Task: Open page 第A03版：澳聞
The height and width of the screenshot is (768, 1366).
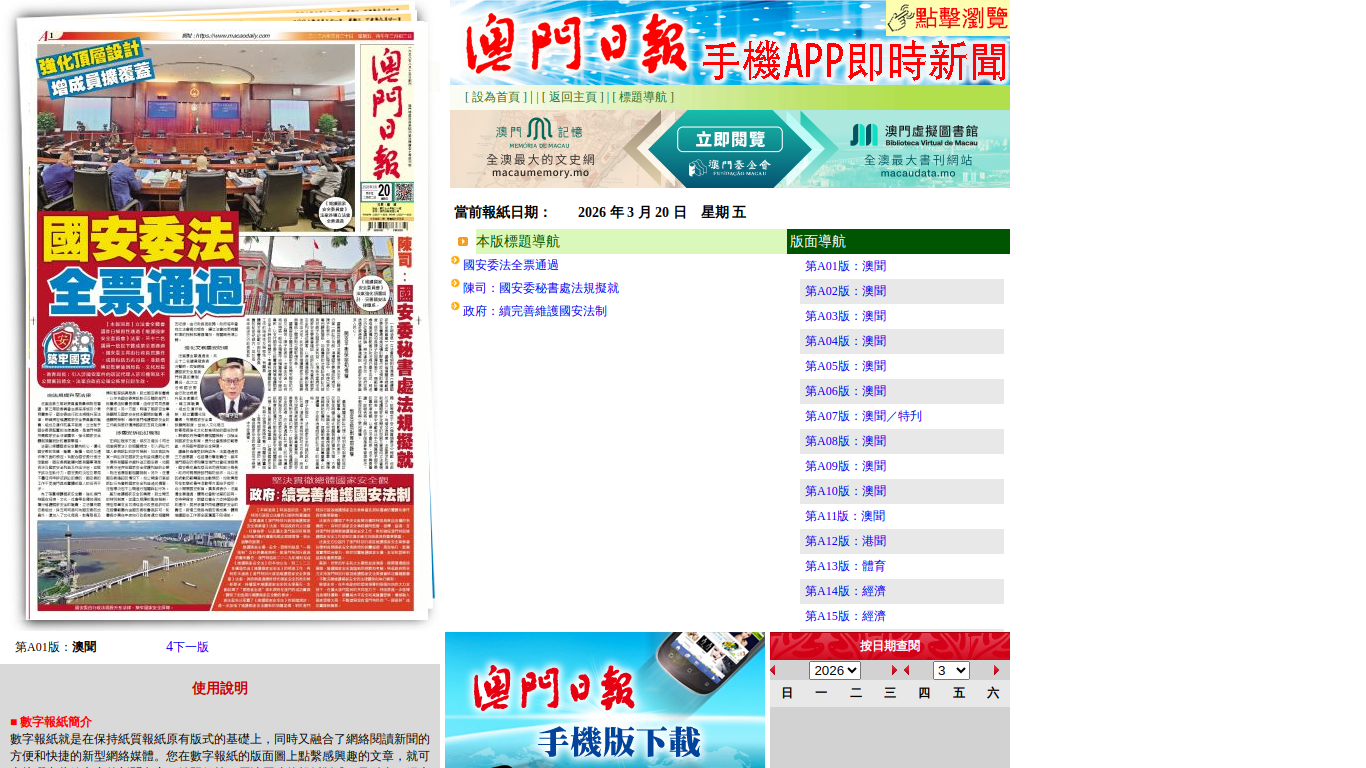Action: 845,316
